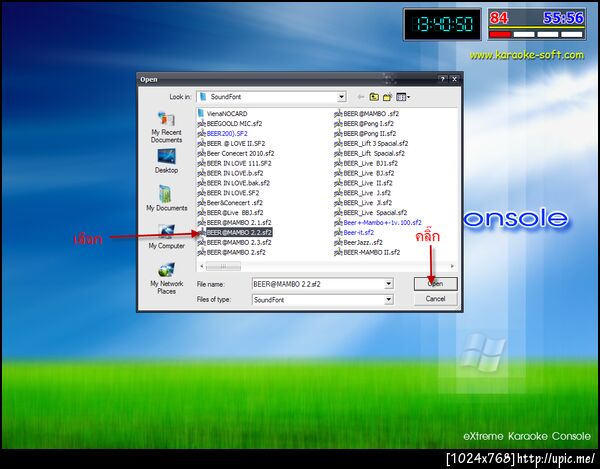Image resolution: width=600 pixels, height=469 pixels.
Task: Click the horizontal scrollbar thumb
Action: [x=223, y=266]
